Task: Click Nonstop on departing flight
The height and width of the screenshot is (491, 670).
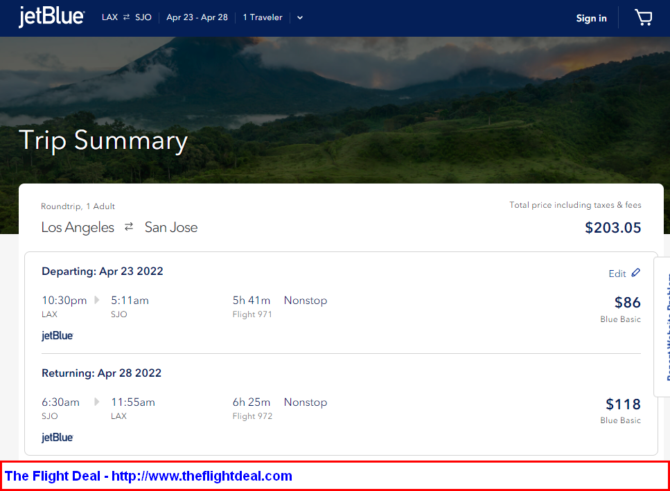Action: (x=306, y=300)
